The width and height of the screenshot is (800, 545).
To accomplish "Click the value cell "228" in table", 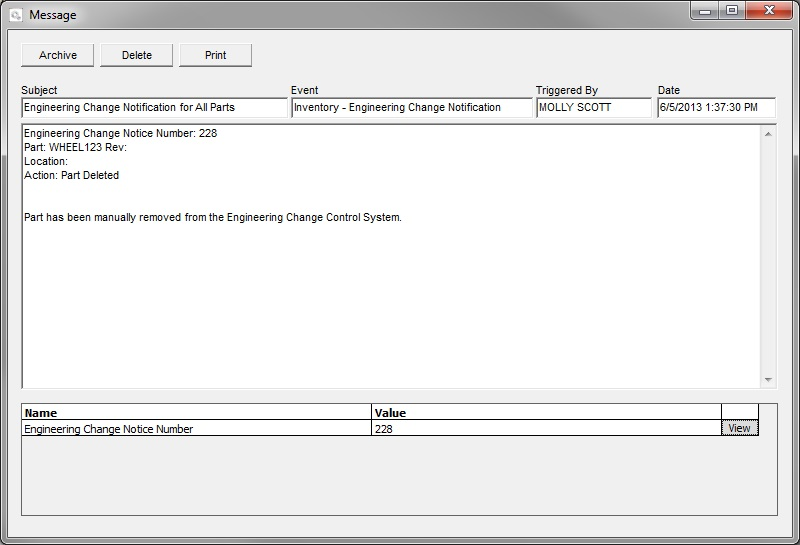I will (546, 429).
